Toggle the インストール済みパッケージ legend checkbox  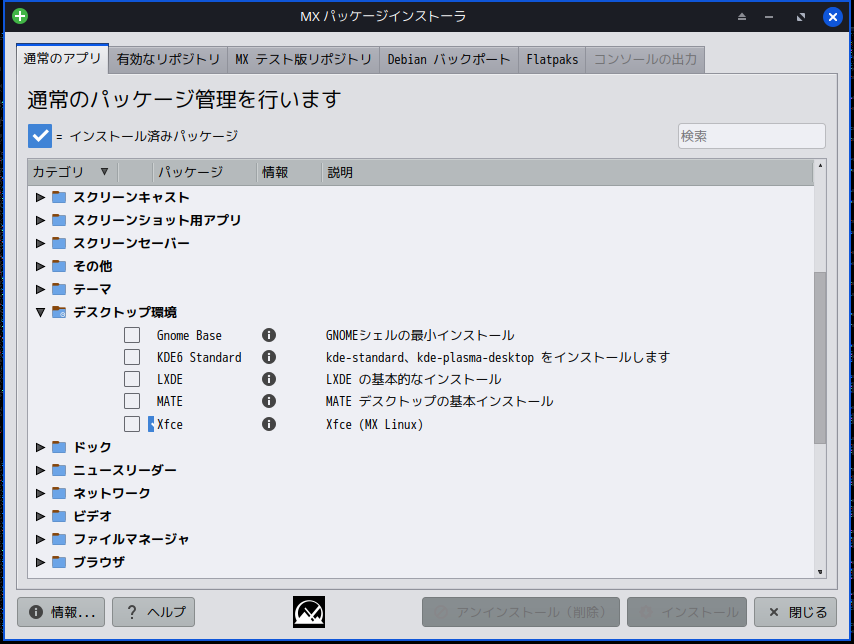tap(40, 136)
